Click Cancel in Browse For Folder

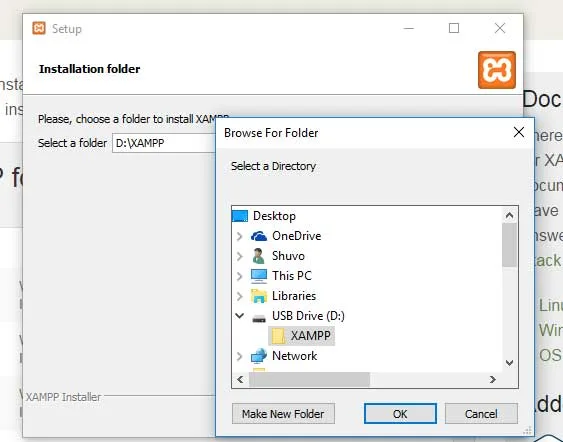[x=481, y=414]
